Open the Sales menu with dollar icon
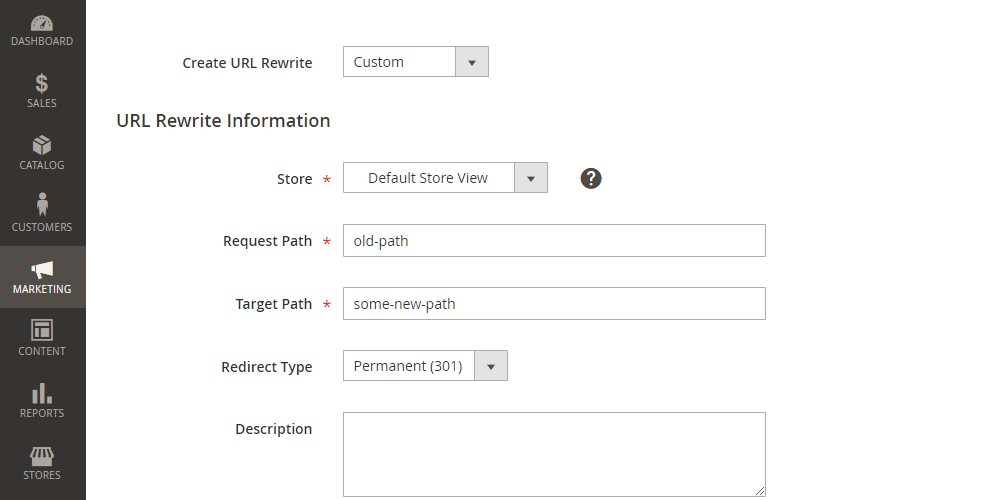Screen dimensions: 1000x500 click(x=42, y=92)
